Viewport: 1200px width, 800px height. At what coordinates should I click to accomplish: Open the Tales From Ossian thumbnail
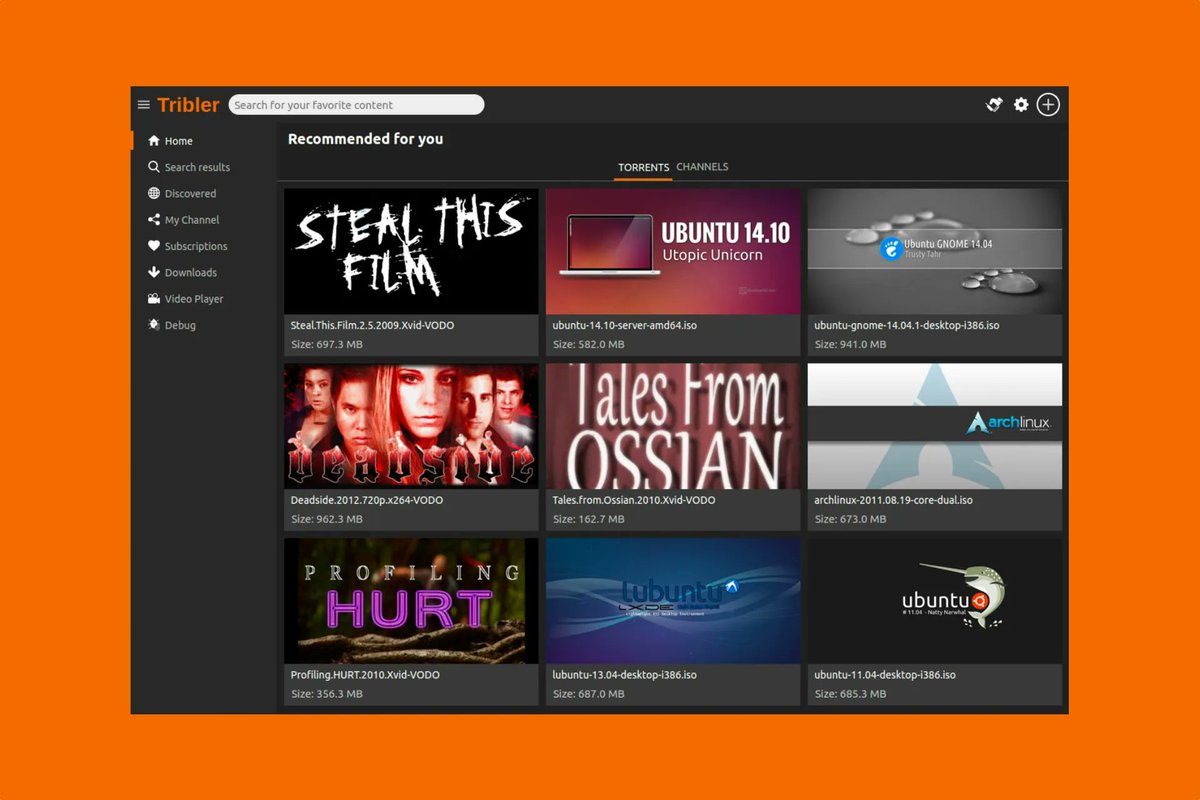pos(673,426)
